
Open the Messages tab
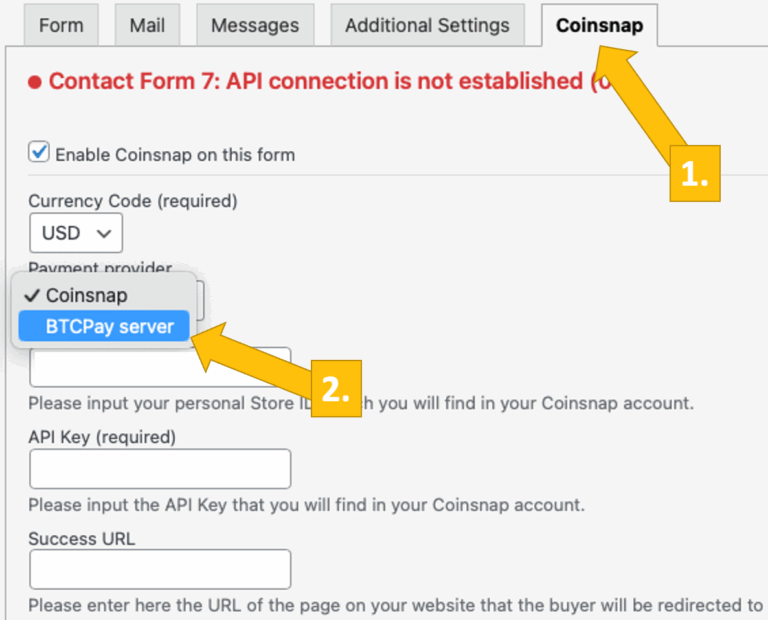coord(255,25)
